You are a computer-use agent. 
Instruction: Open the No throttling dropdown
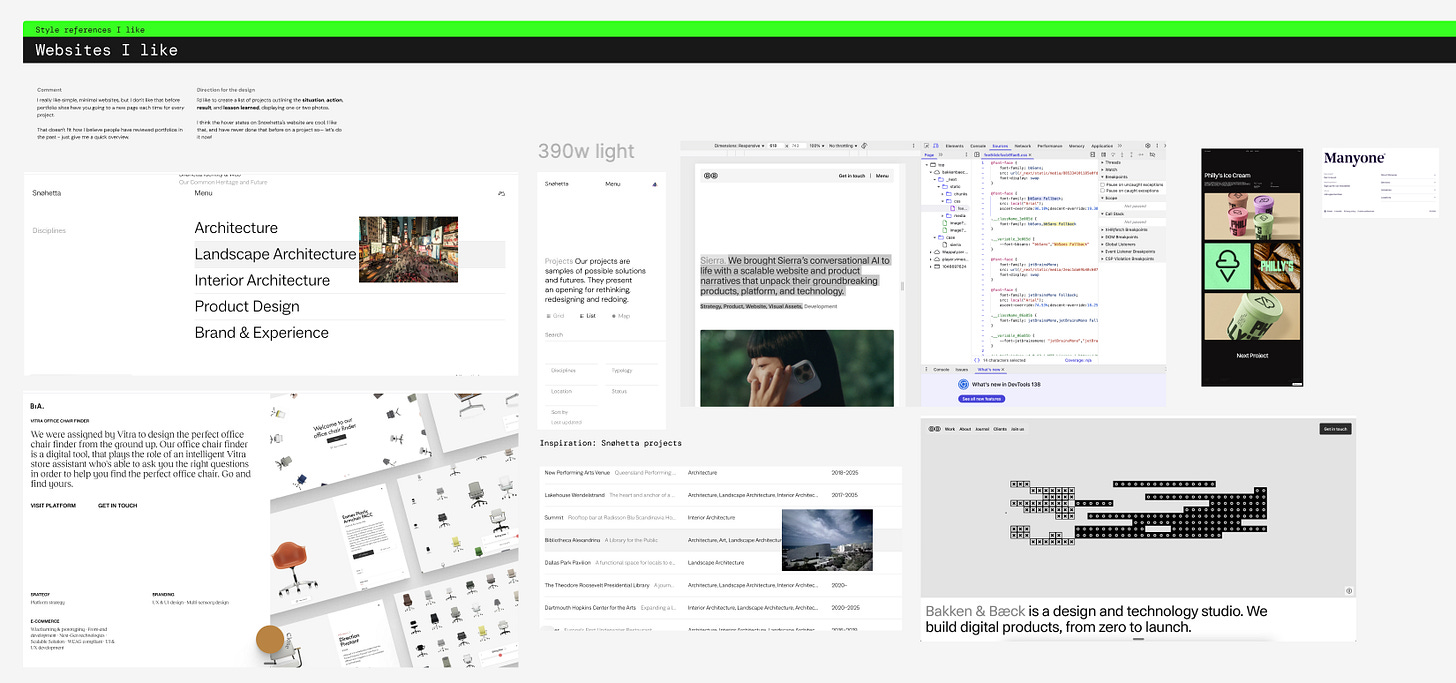[844, 146]
